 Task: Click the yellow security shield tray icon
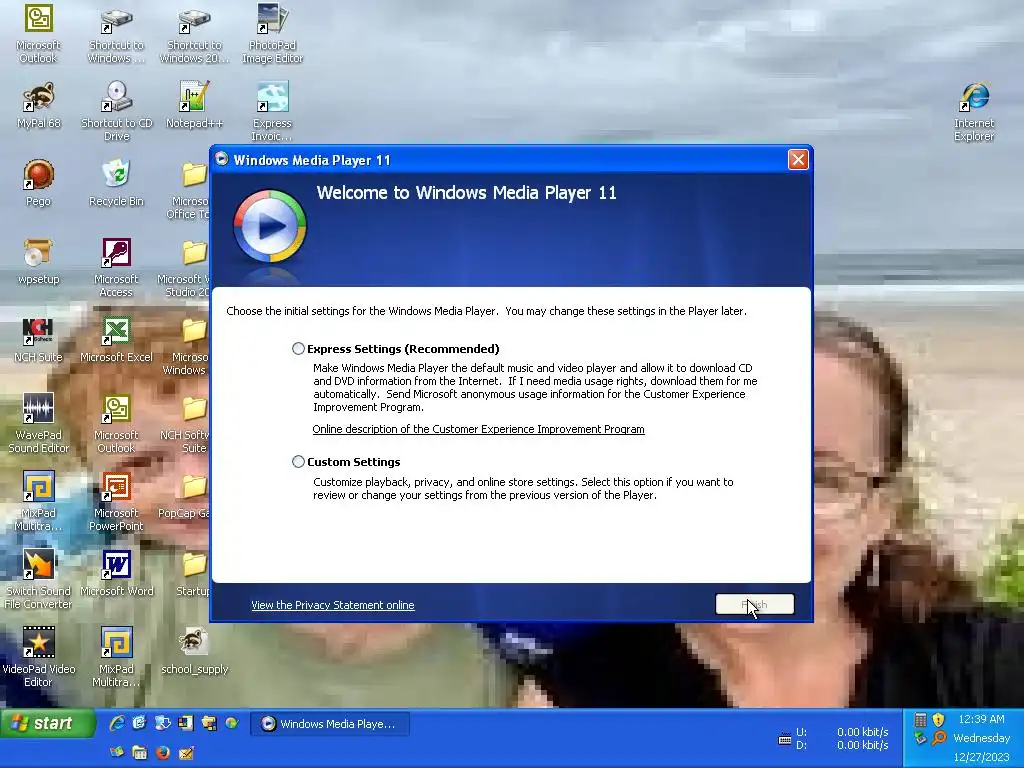[938, 720]
